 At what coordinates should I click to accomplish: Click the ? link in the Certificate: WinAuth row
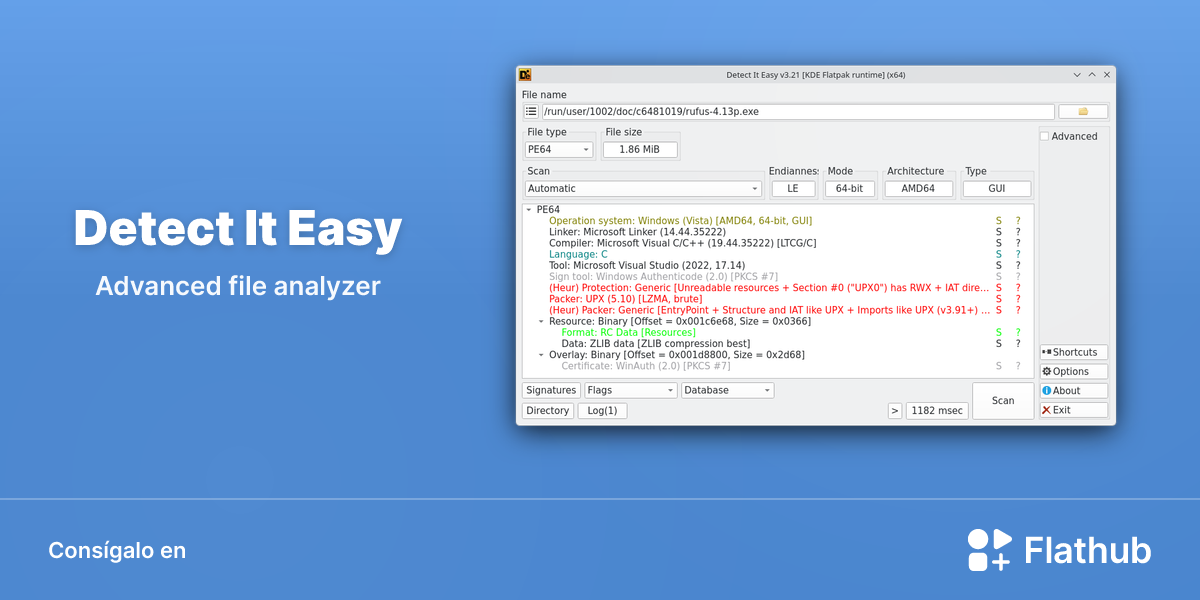pyautogui.click(x=1018, y=366)
